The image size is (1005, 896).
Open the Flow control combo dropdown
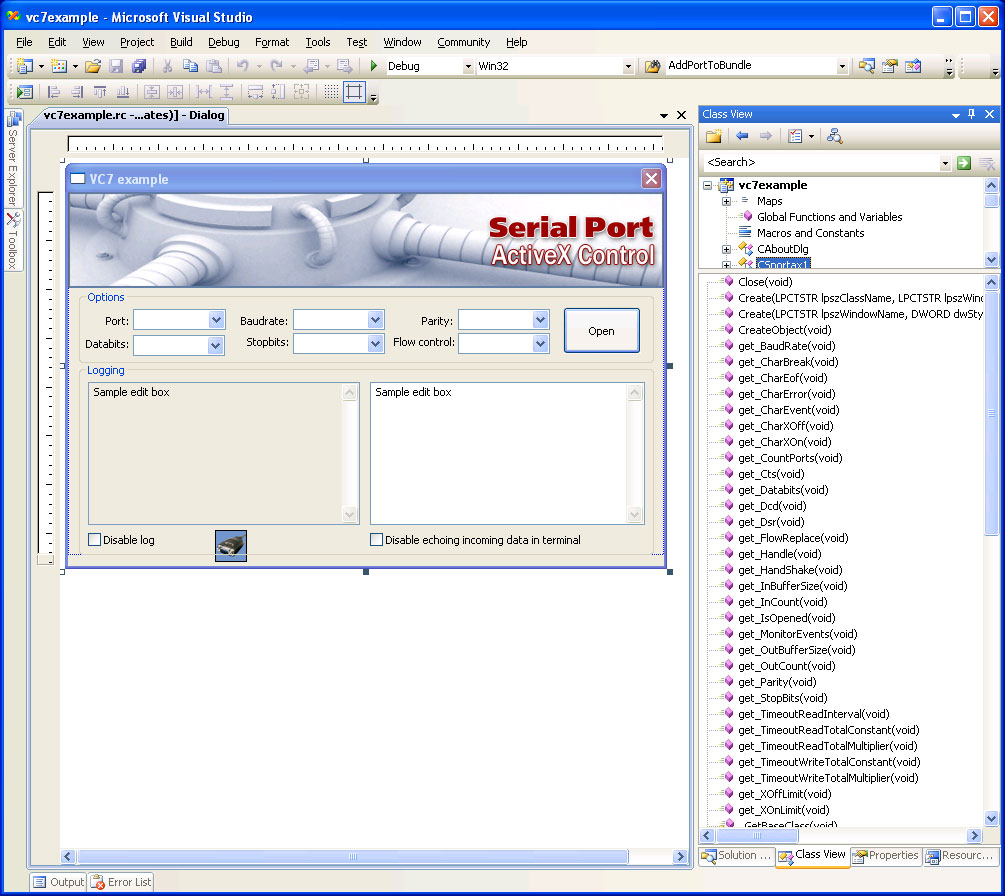540,344
